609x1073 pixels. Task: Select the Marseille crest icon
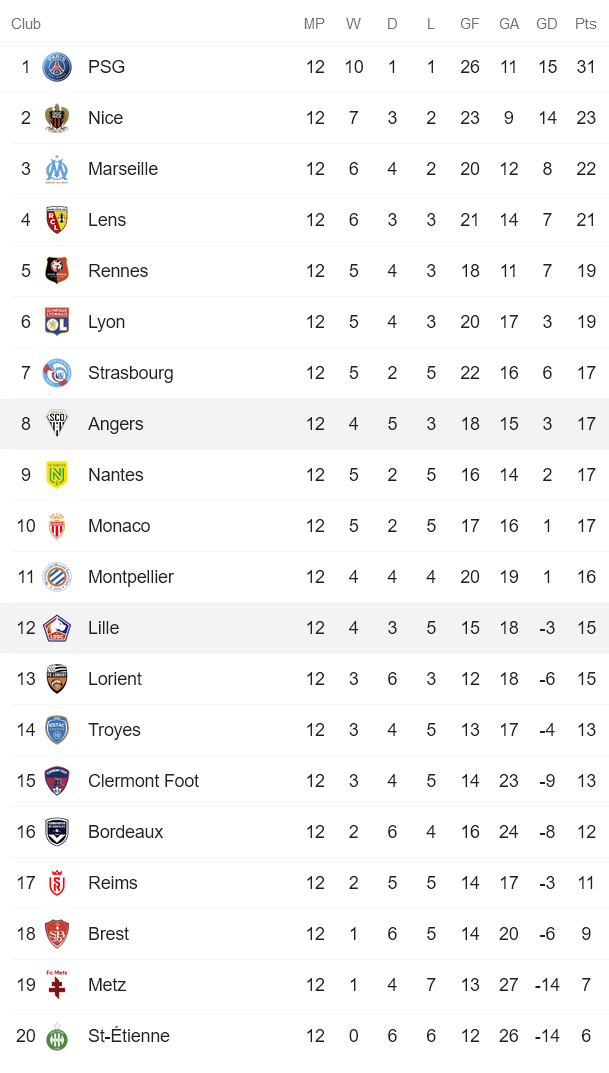[57, 169]
